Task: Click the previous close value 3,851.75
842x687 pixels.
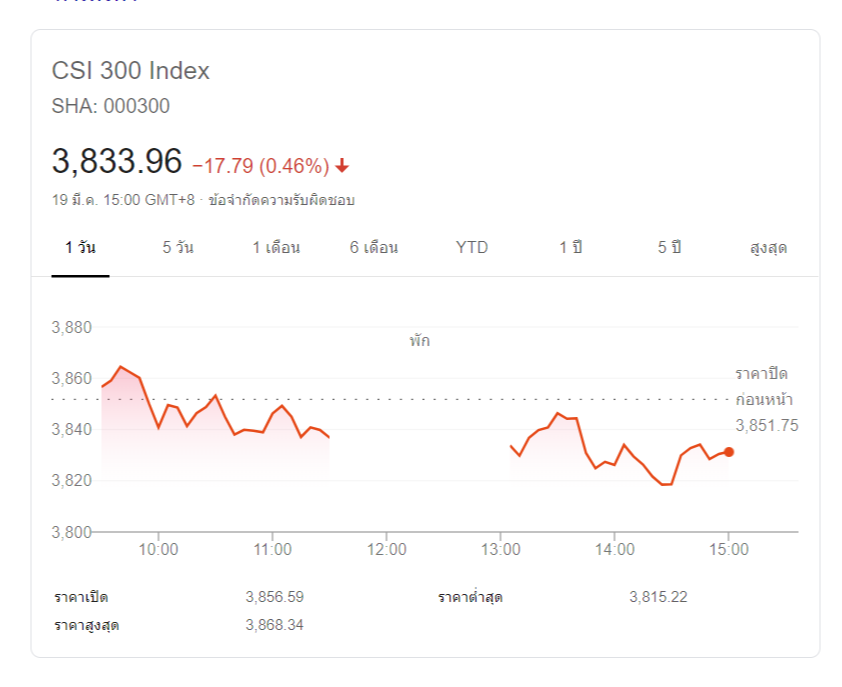Action: point(767,426)
